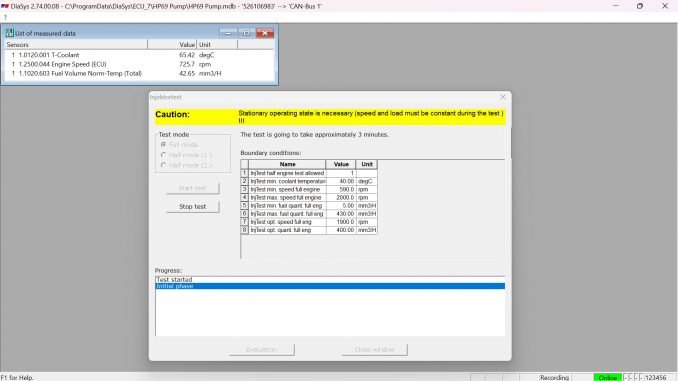Click the 42.65 fuel volume value

[187, 74]
